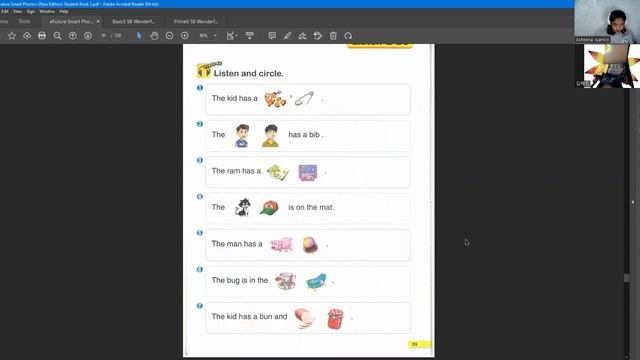Switch to the Tools tab
The height and width of the screenshot is (360, 640).
click(24, 21)
